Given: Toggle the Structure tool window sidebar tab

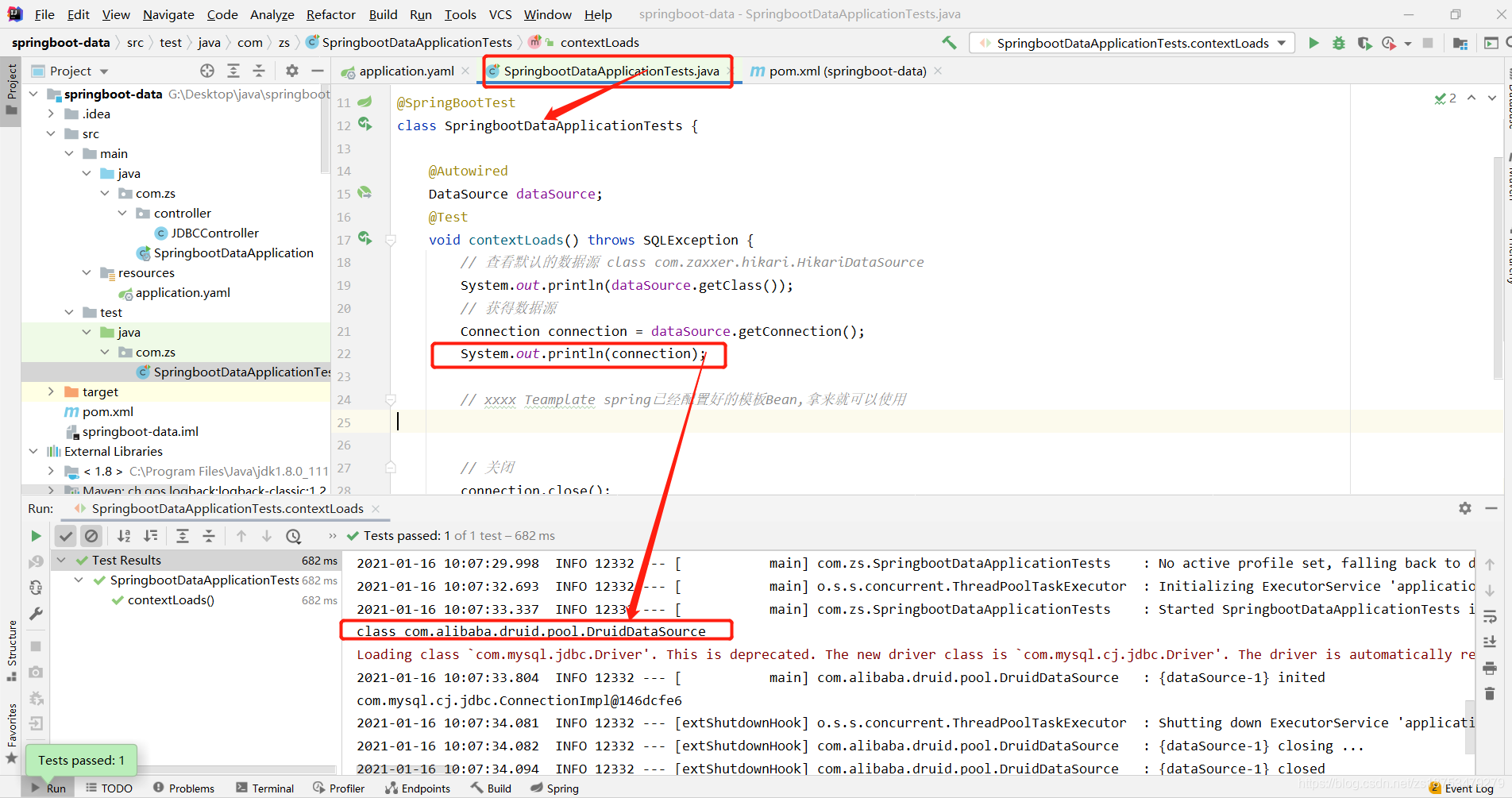Looking at the screenshot, I should (x=11, y=650).
